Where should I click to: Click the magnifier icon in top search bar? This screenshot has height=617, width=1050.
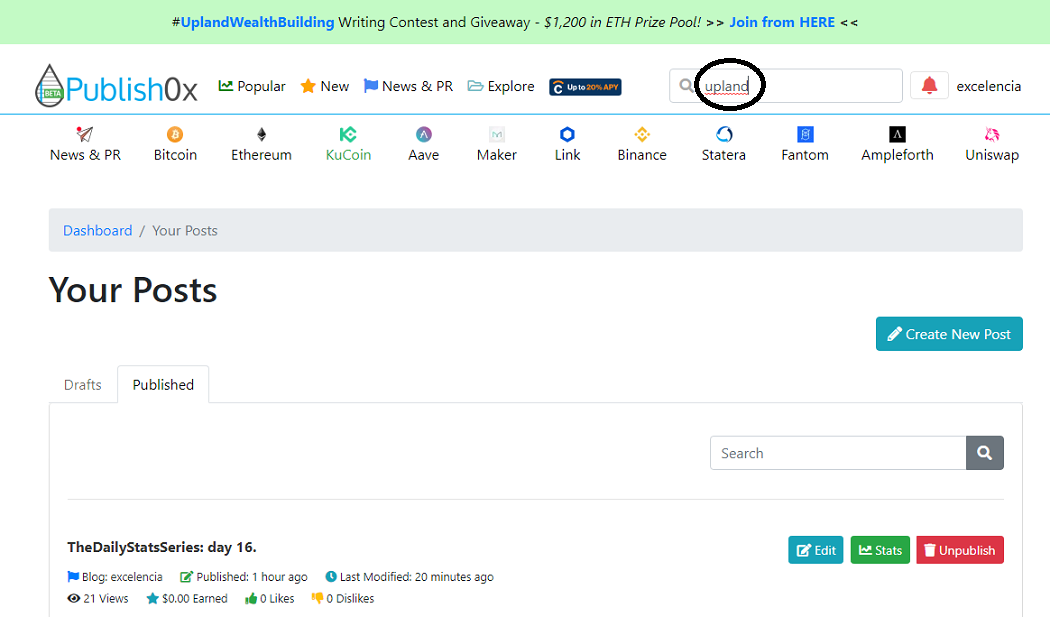click(x=686, y=86)
